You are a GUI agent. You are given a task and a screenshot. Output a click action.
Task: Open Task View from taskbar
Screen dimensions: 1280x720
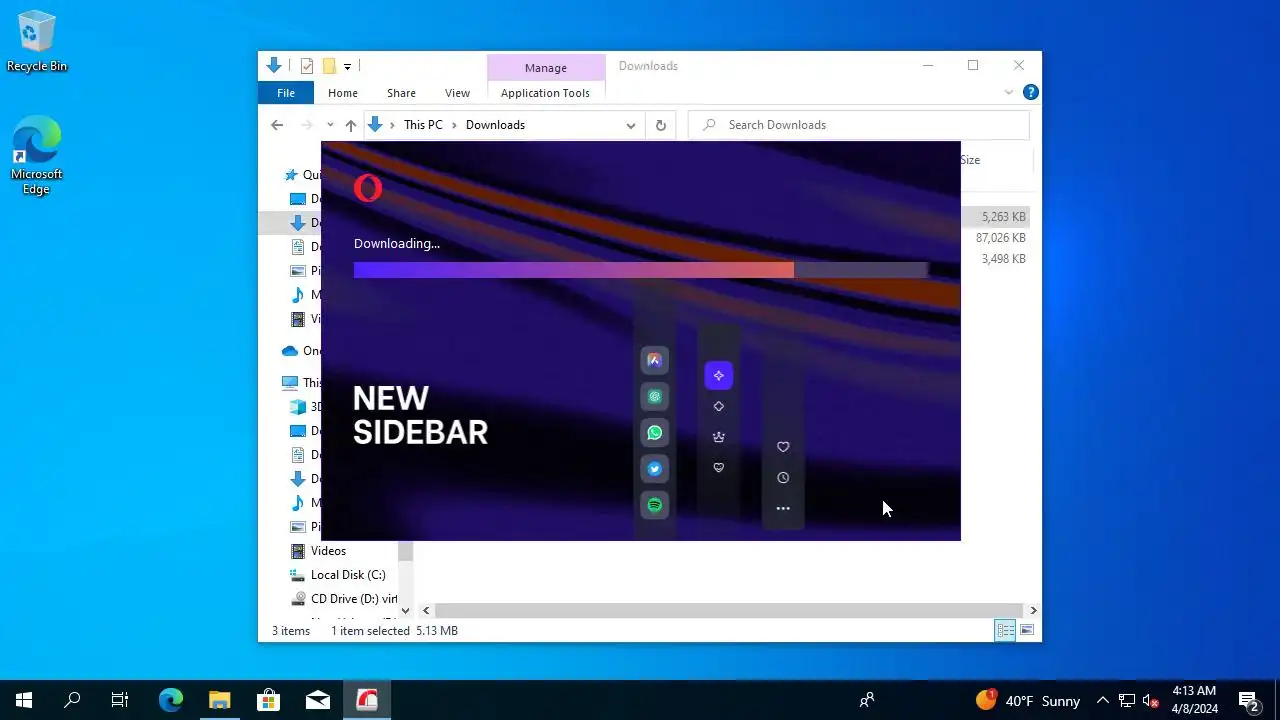coord(120,700)
